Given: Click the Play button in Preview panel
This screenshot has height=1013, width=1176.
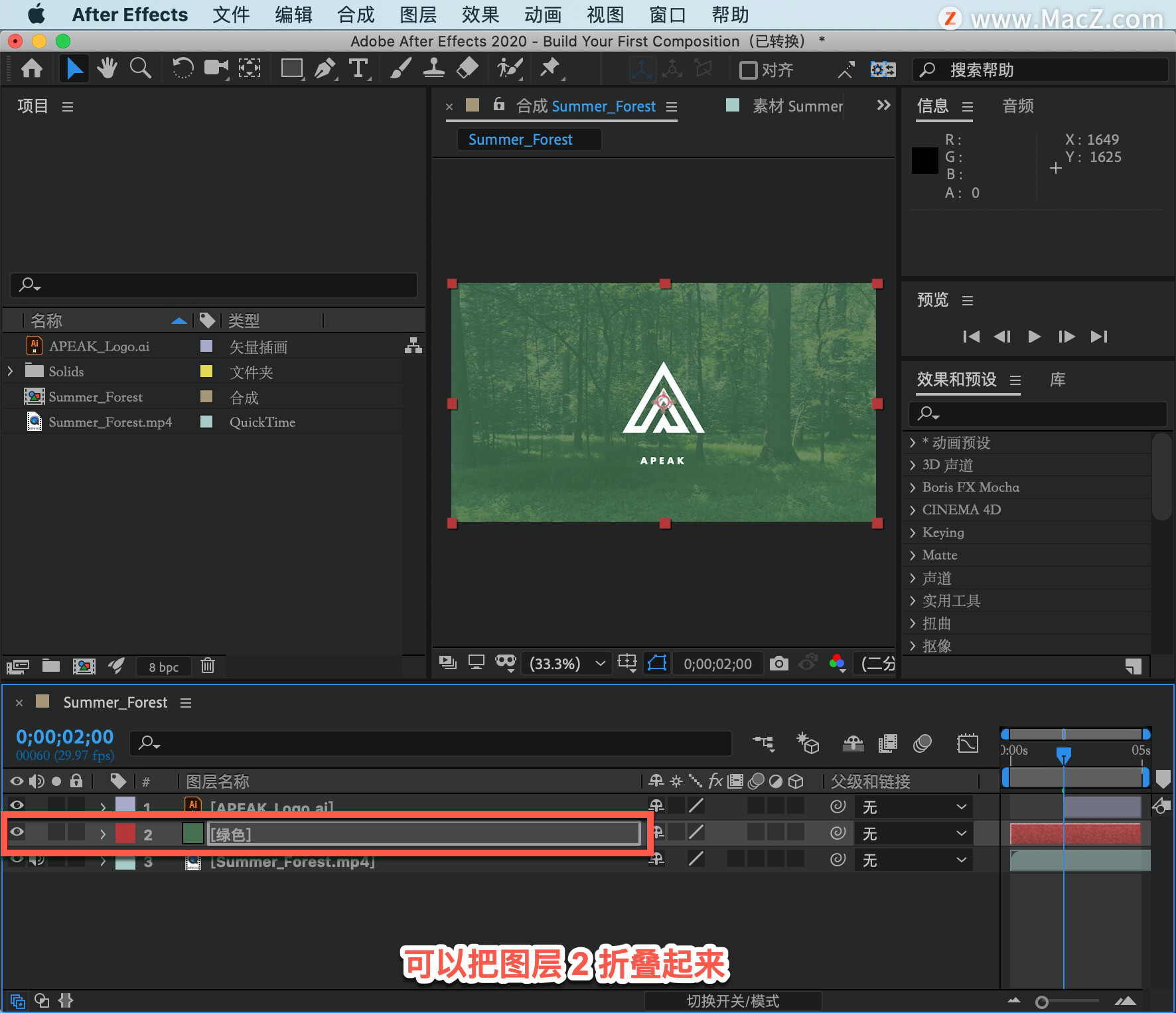Looking at the screenshot, I should tap(1034, 337).
